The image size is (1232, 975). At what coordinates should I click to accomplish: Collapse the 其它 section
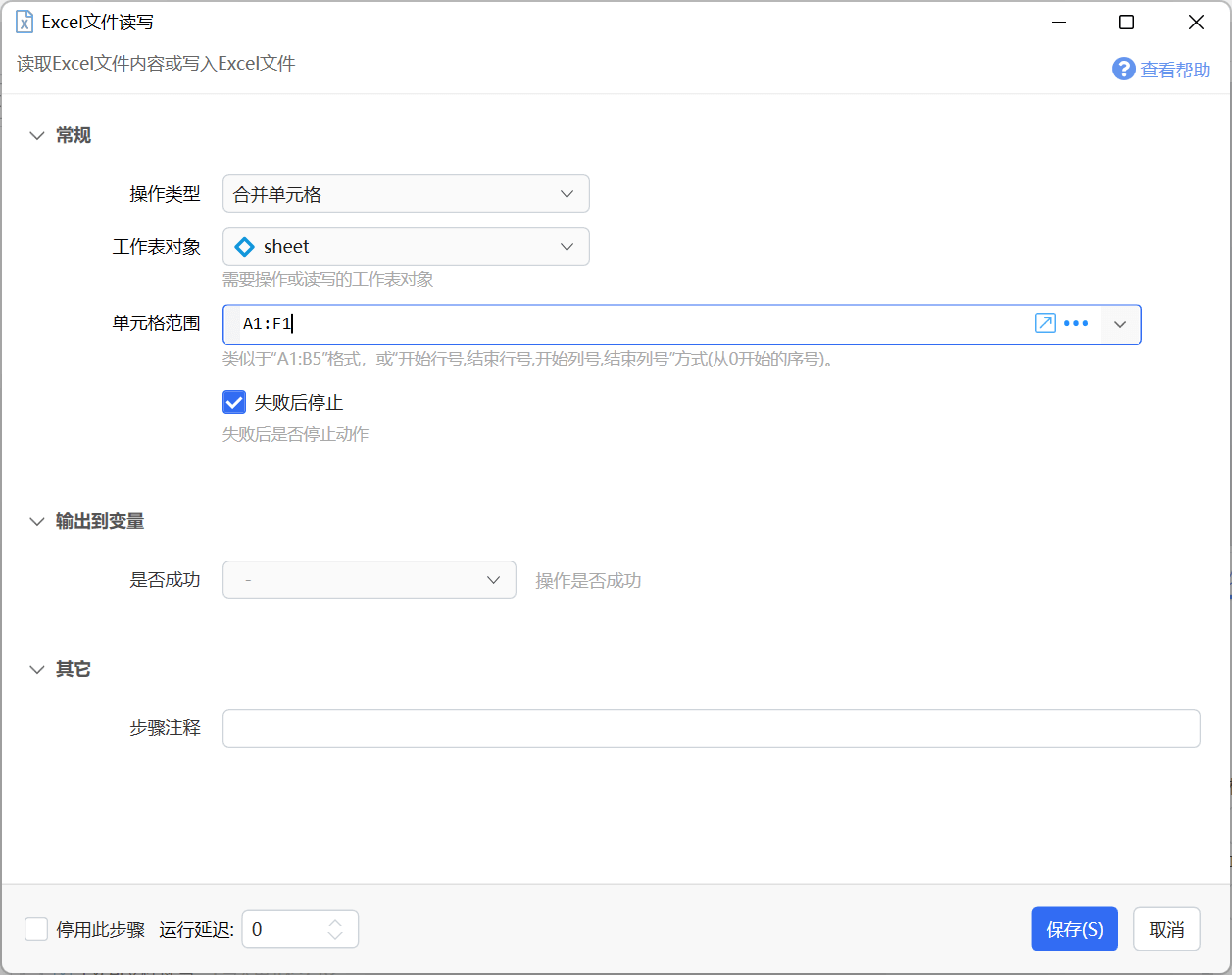37,669
